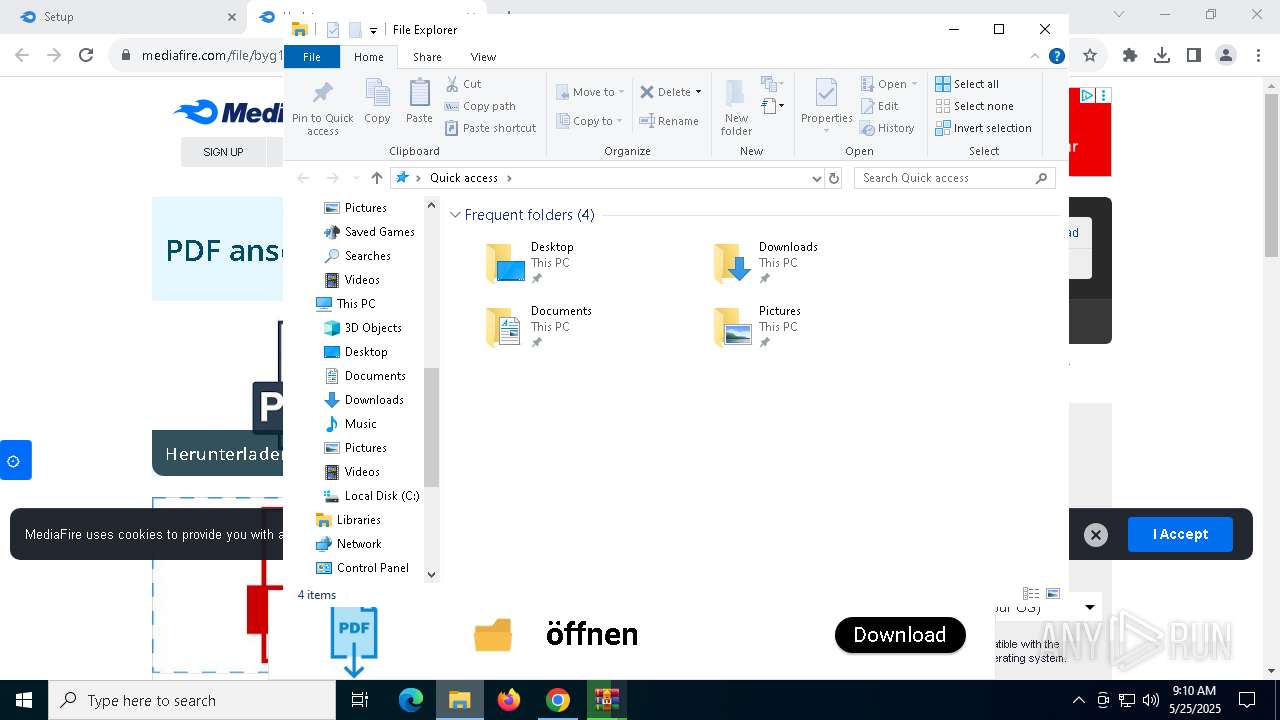The width and height of the screenshot is (1280, 720).
Task: Switch to the Share ribbon tab
Action: click(x=427, y=57)
